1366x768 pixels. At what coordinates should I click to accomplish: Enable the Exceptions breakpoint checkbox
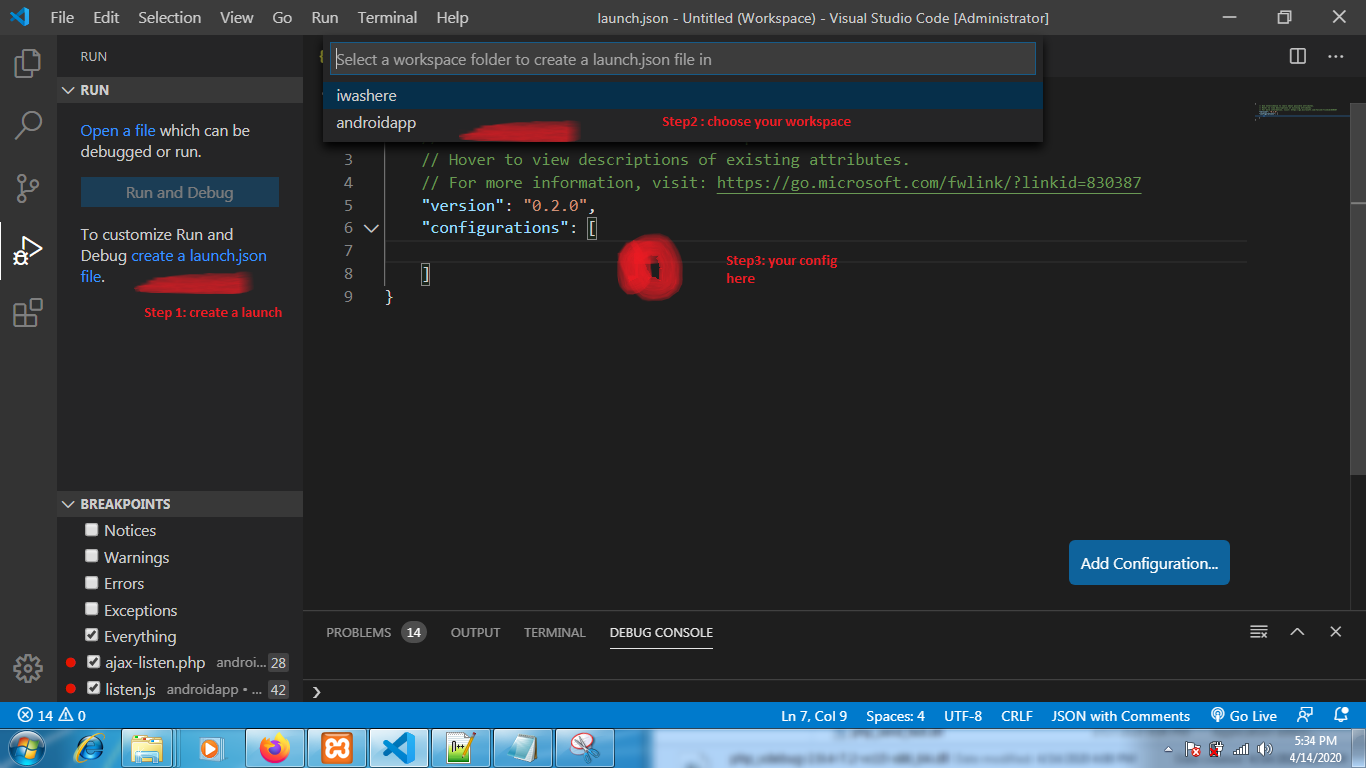(92, 609)
